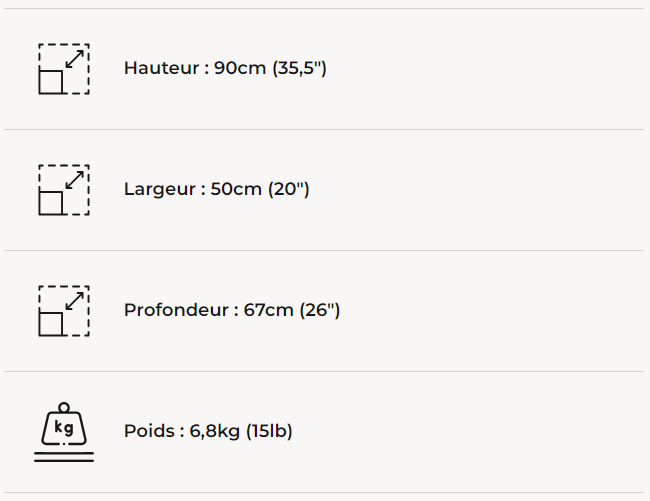The height and width of the screenshot is (501, 650).
Task: Click the "Largeur" label text
Action: point(160,189)
